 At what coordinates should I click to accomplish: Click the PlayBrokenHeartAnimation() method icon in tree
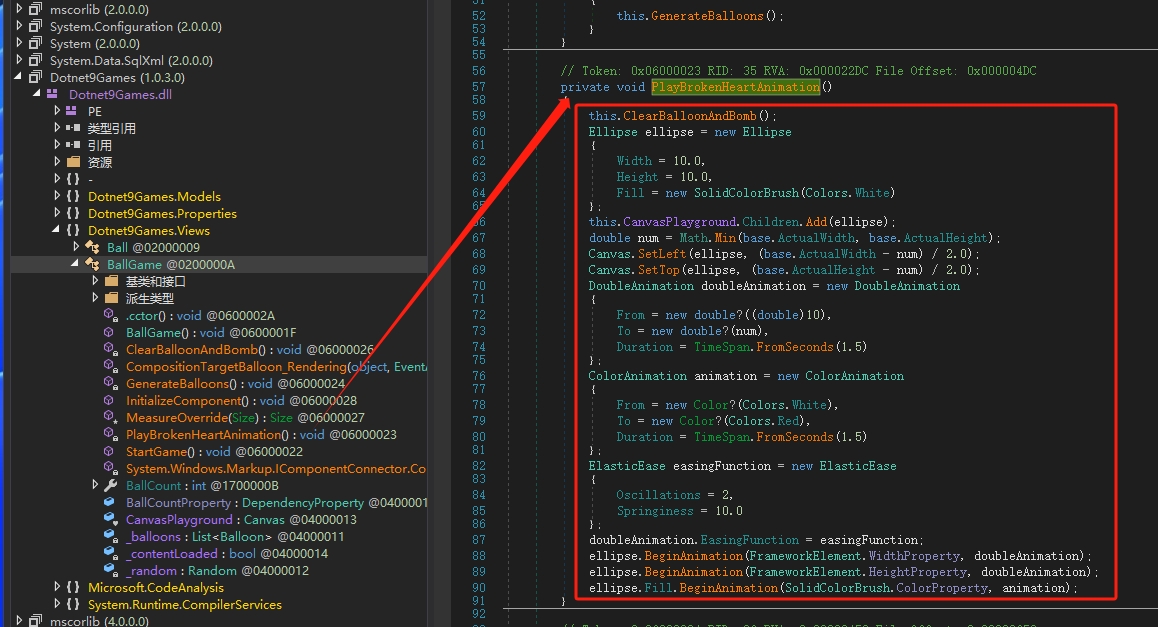tap(109, 434)
